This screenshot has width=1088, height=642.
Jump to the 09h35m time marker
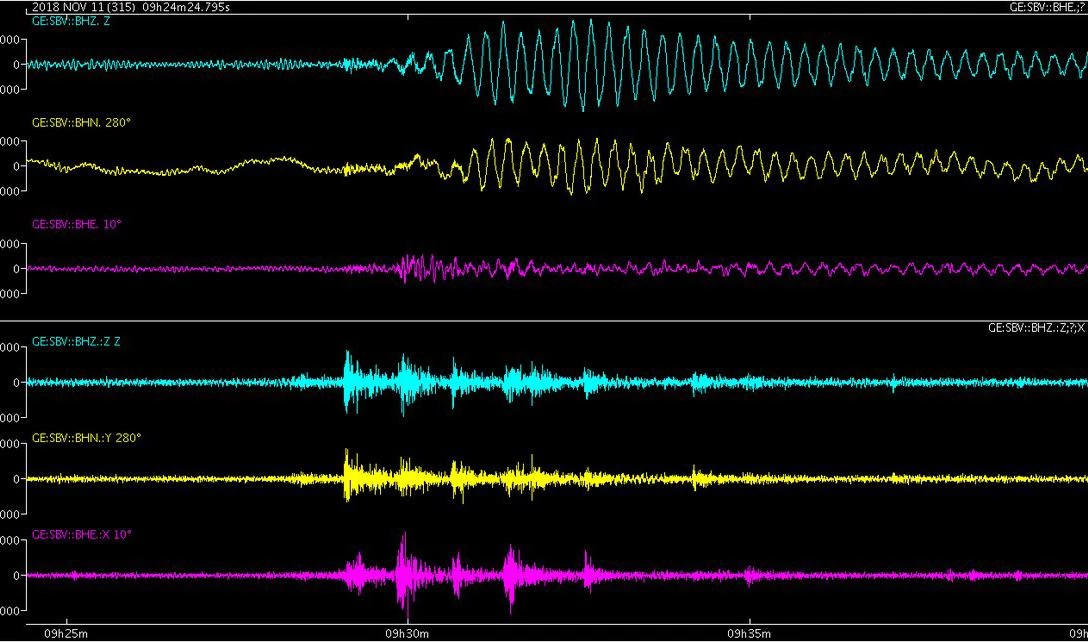pyautogui.click(x=749, y=632)
